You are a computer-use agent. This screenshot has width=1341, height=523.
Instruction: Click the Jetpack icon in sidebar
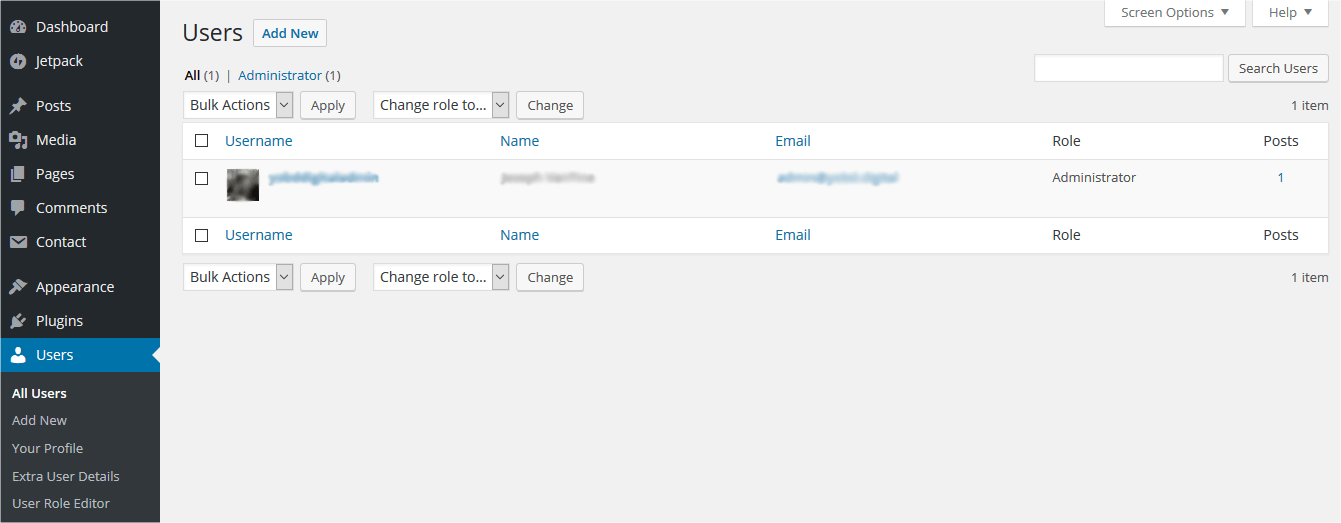(18, 61)
